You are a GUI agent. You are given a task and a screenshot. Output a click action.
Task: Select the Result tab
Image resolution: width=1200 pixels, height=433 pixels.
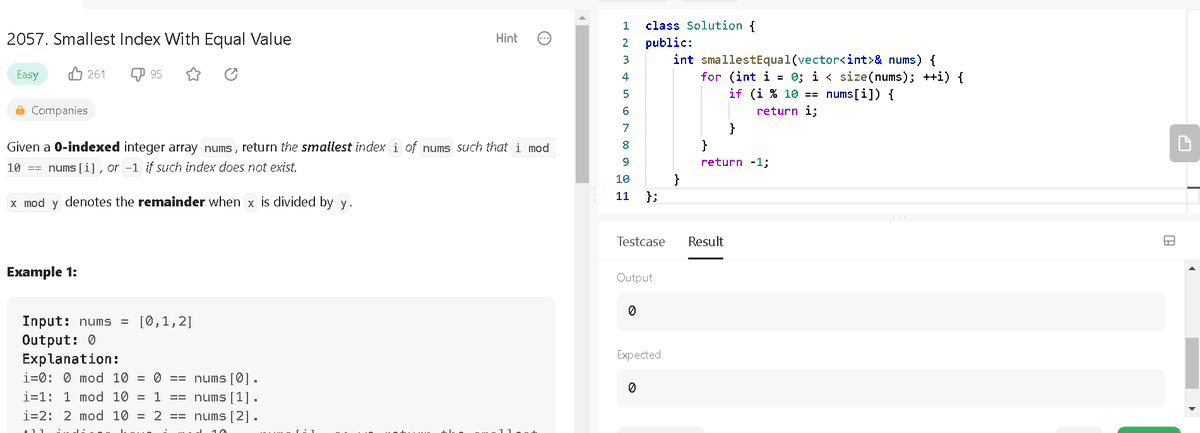point(706,242)
